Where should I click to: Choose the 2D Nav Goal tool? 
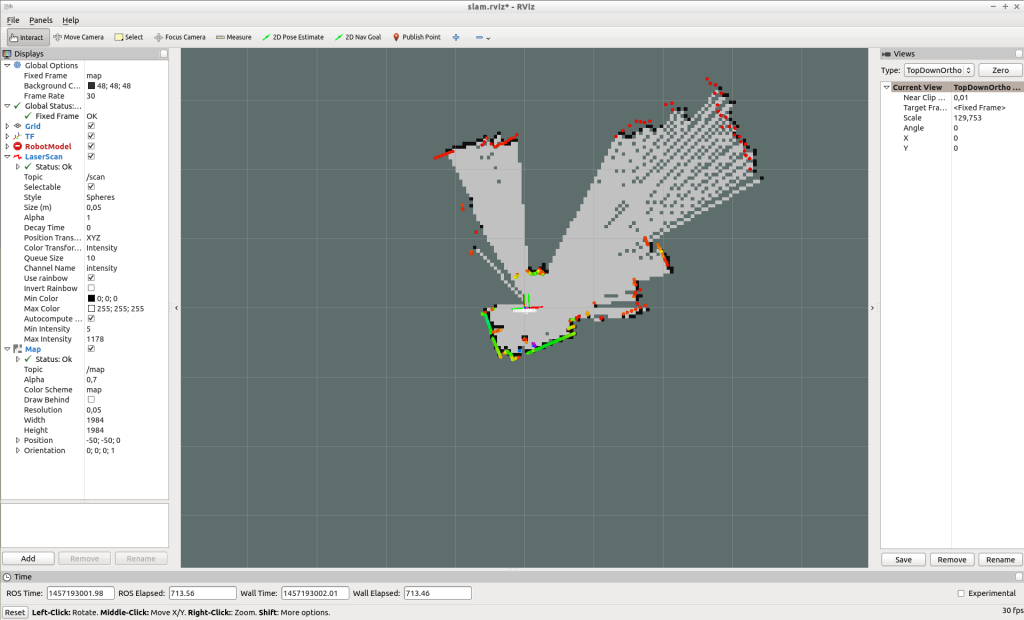coord(358,37)
